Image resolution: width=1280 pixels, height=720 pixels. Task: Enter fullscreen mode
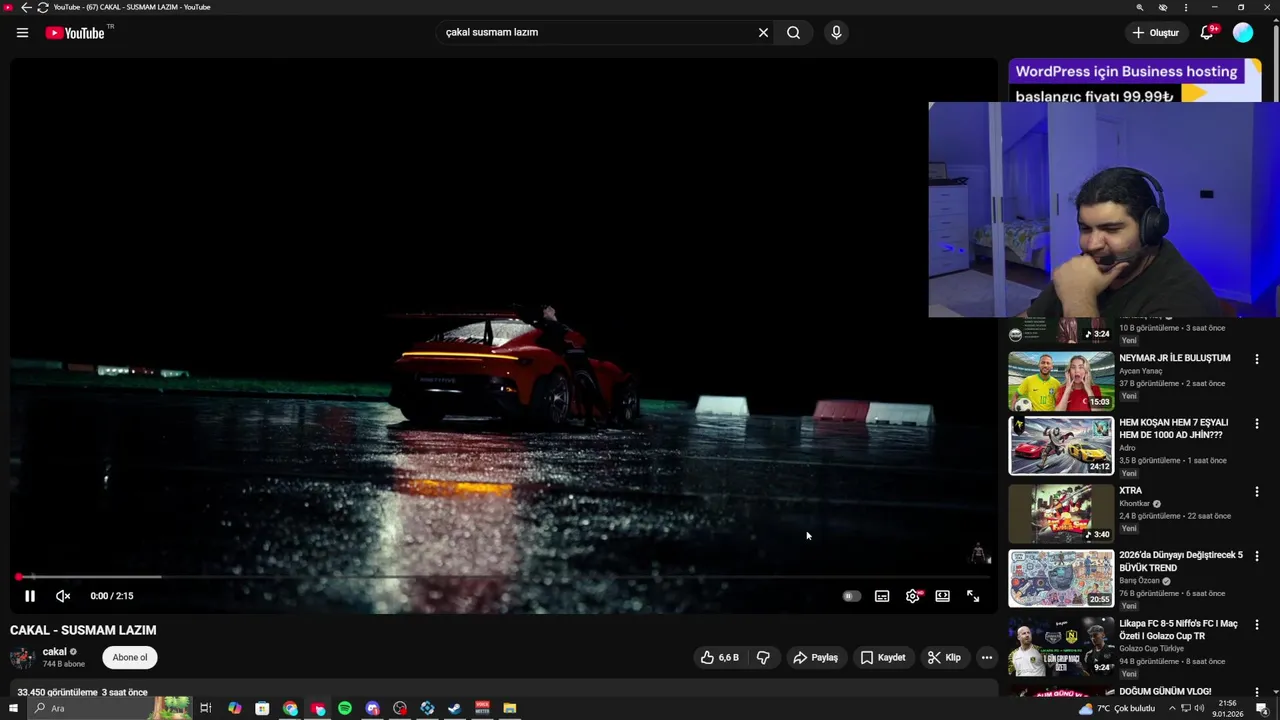[x=973, y=596]
